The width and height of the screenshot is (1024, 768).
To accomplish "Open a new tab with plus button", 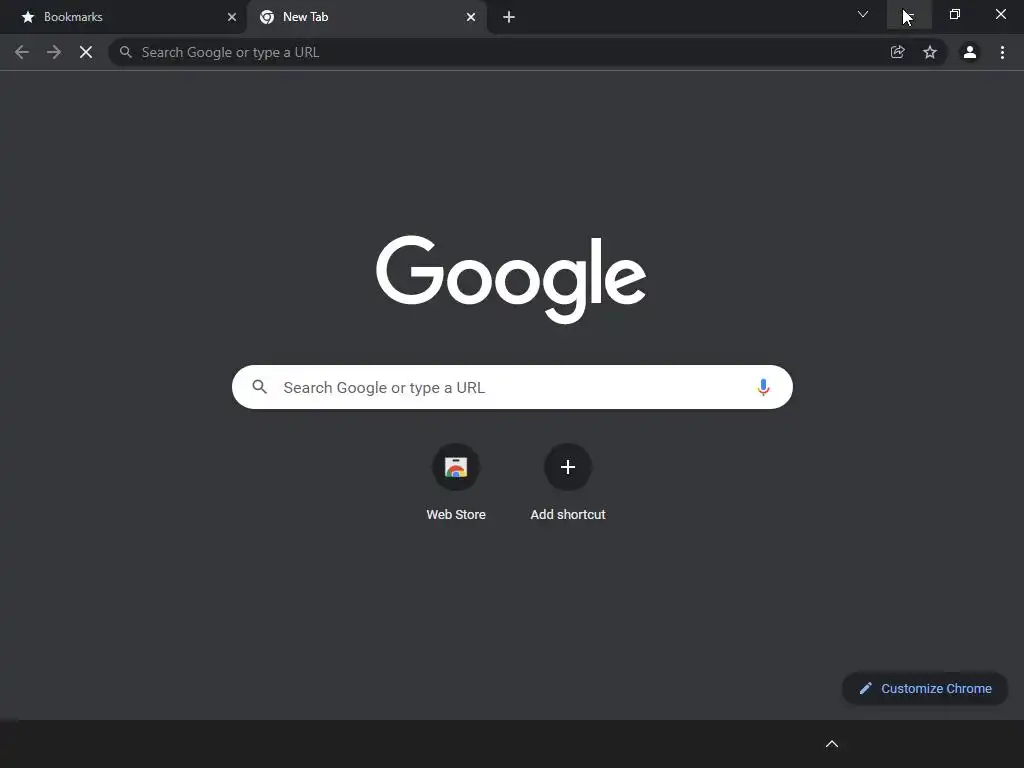I will point(509,17).
